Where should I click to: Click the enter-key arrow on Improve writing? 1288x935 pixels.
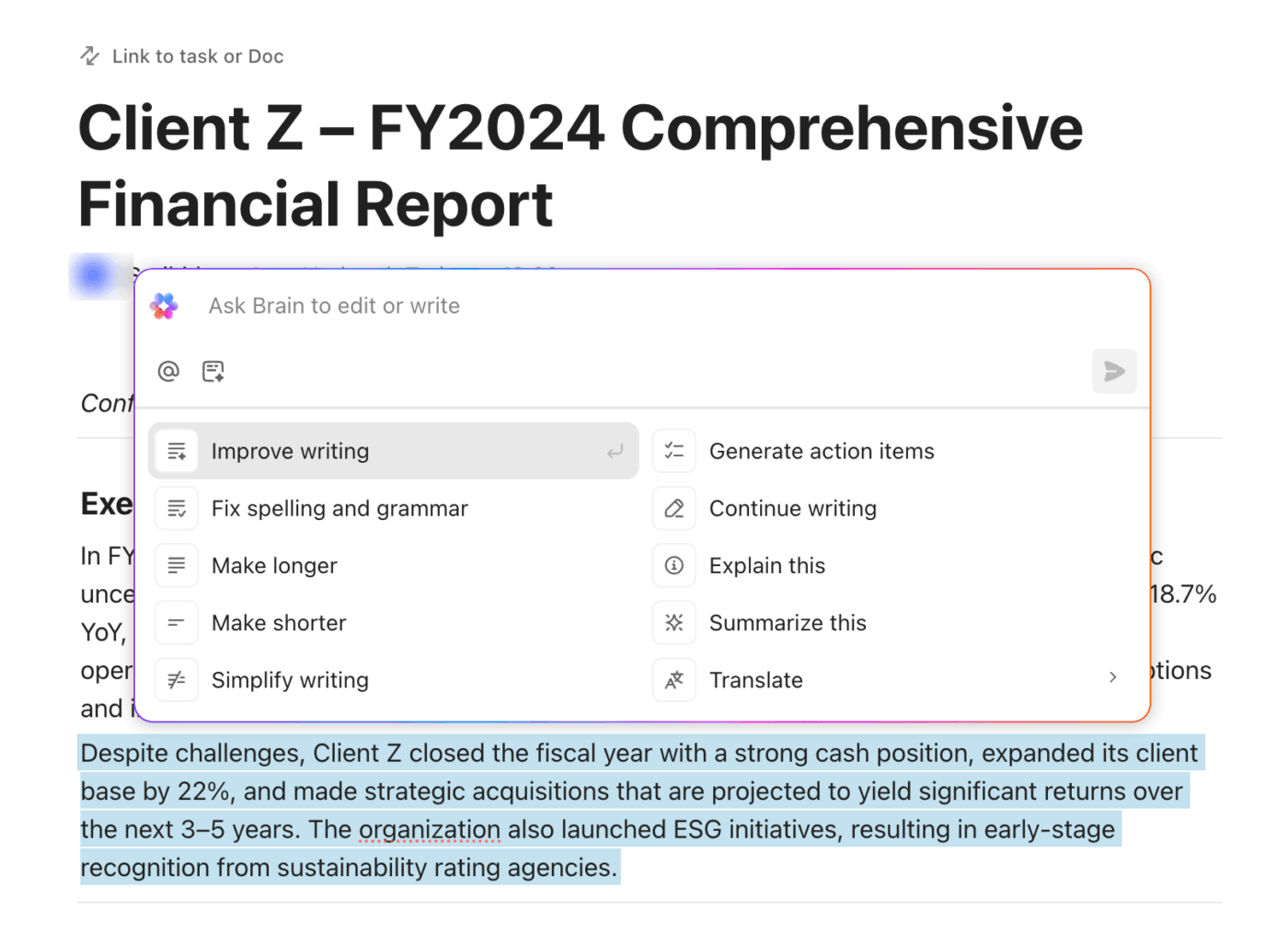click(615, 451)
